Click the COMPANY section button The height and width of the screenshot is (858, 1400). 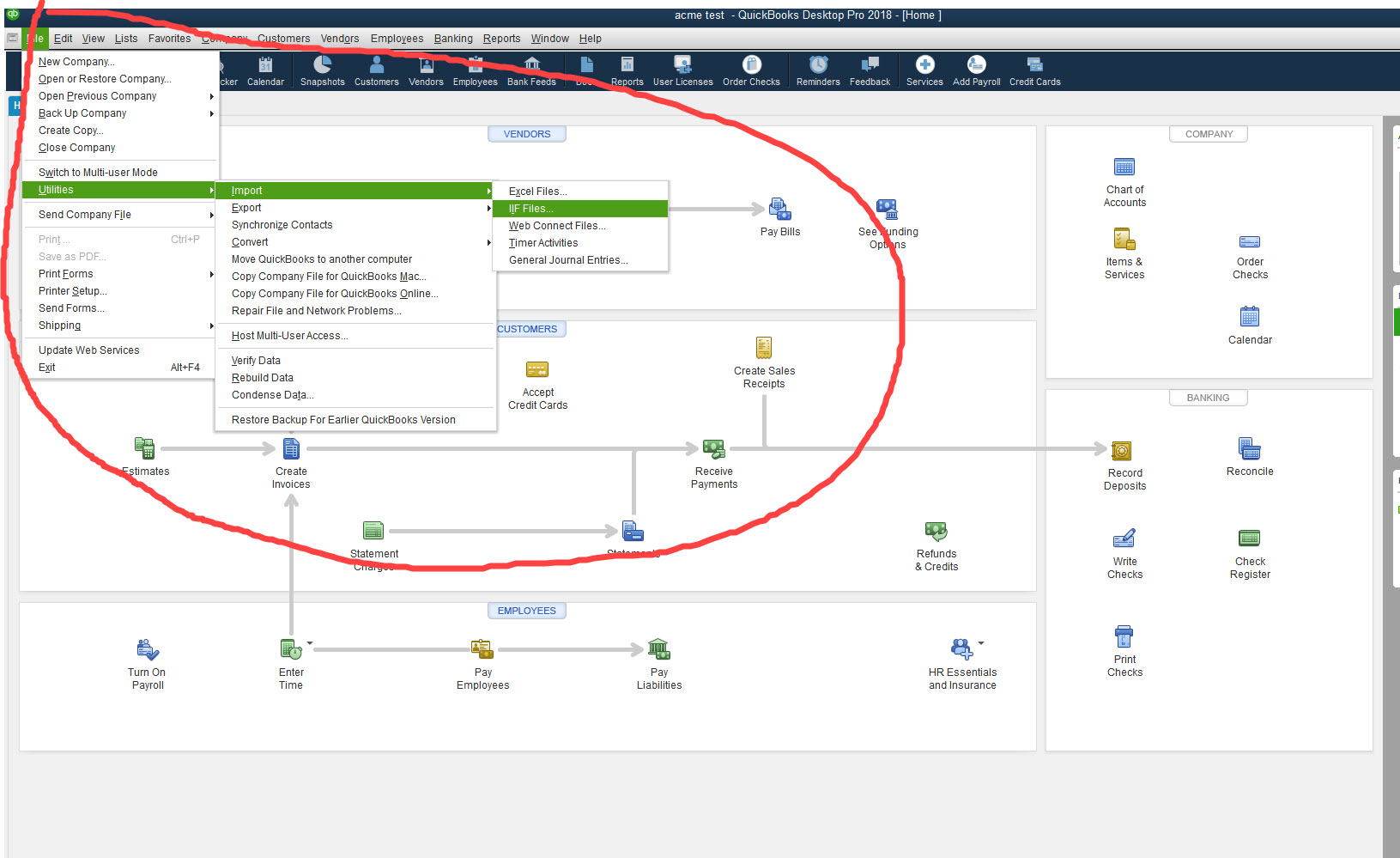pos(1209,134)
